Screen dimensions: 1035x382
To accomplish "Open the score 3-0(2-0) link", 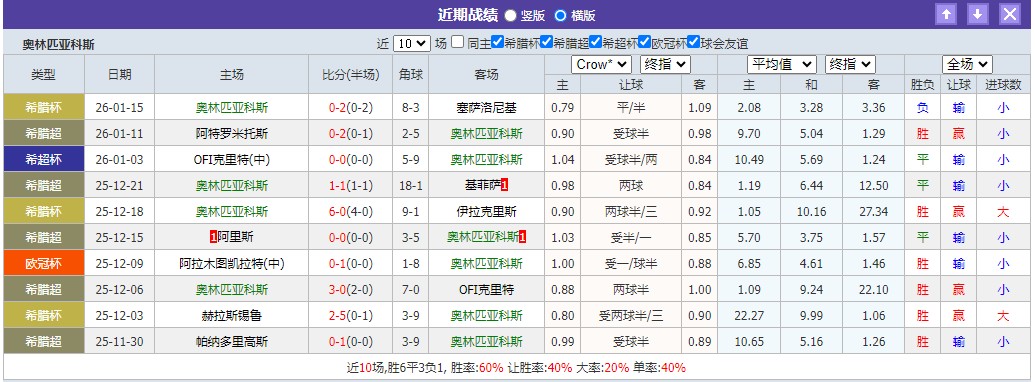I will coord(351,290).
